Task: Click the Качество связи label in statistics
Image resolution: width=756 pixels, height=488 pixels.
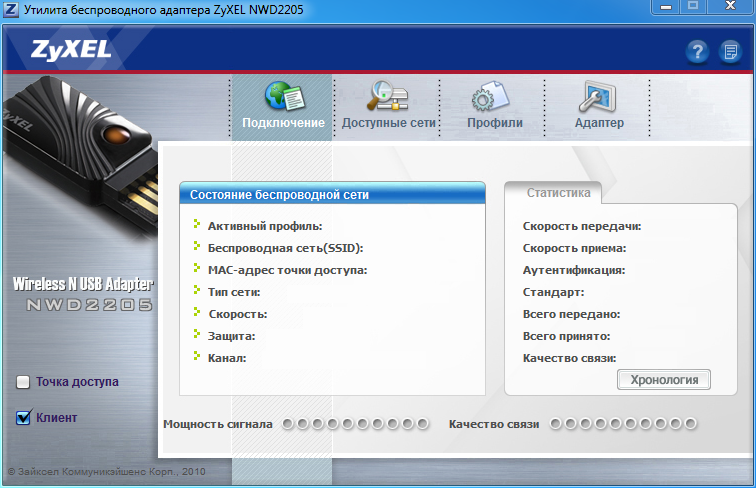Action: [569, 358]
